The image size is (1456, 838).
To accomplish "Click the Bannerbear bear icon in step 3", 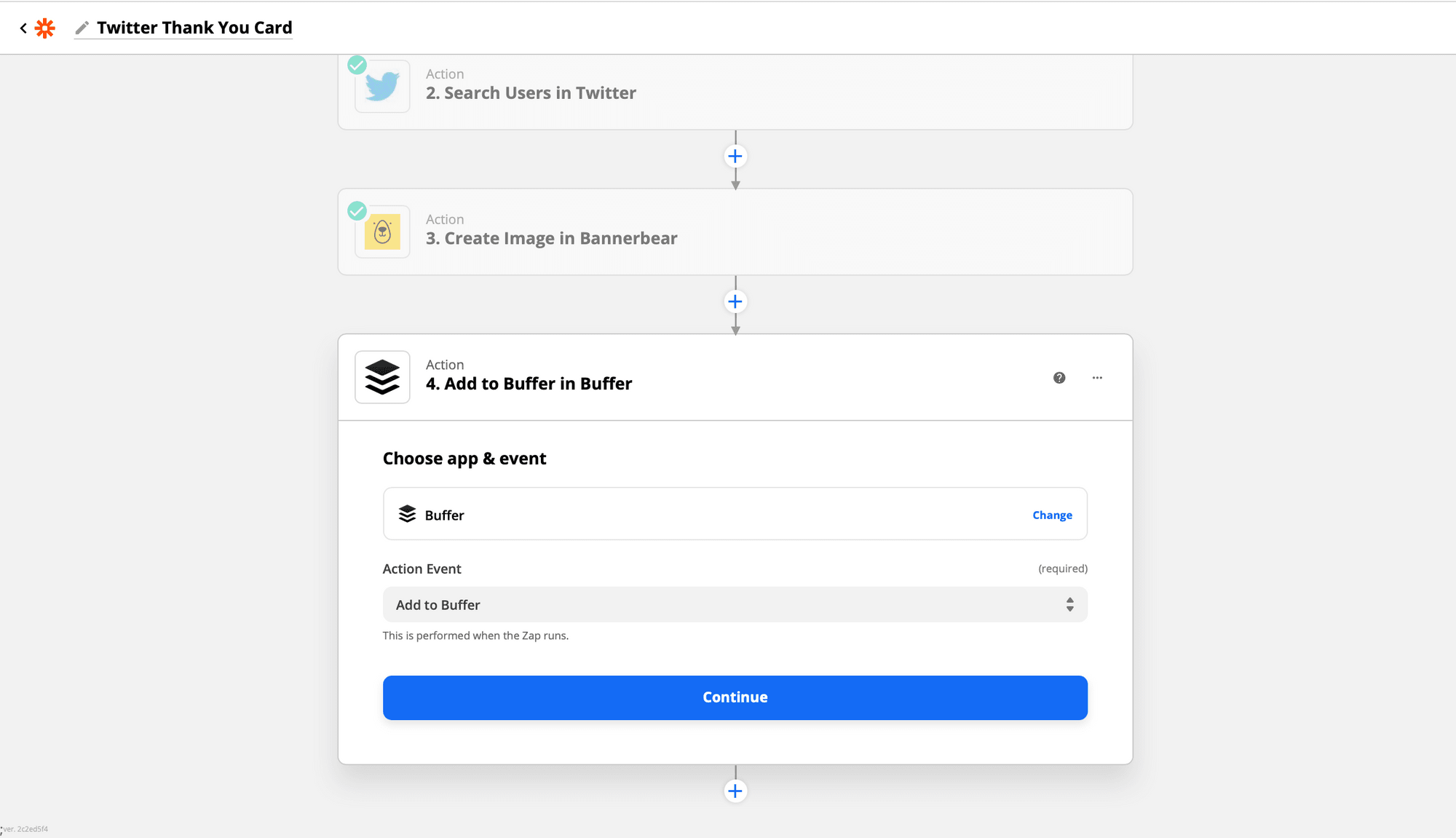I will pos(382,232).
